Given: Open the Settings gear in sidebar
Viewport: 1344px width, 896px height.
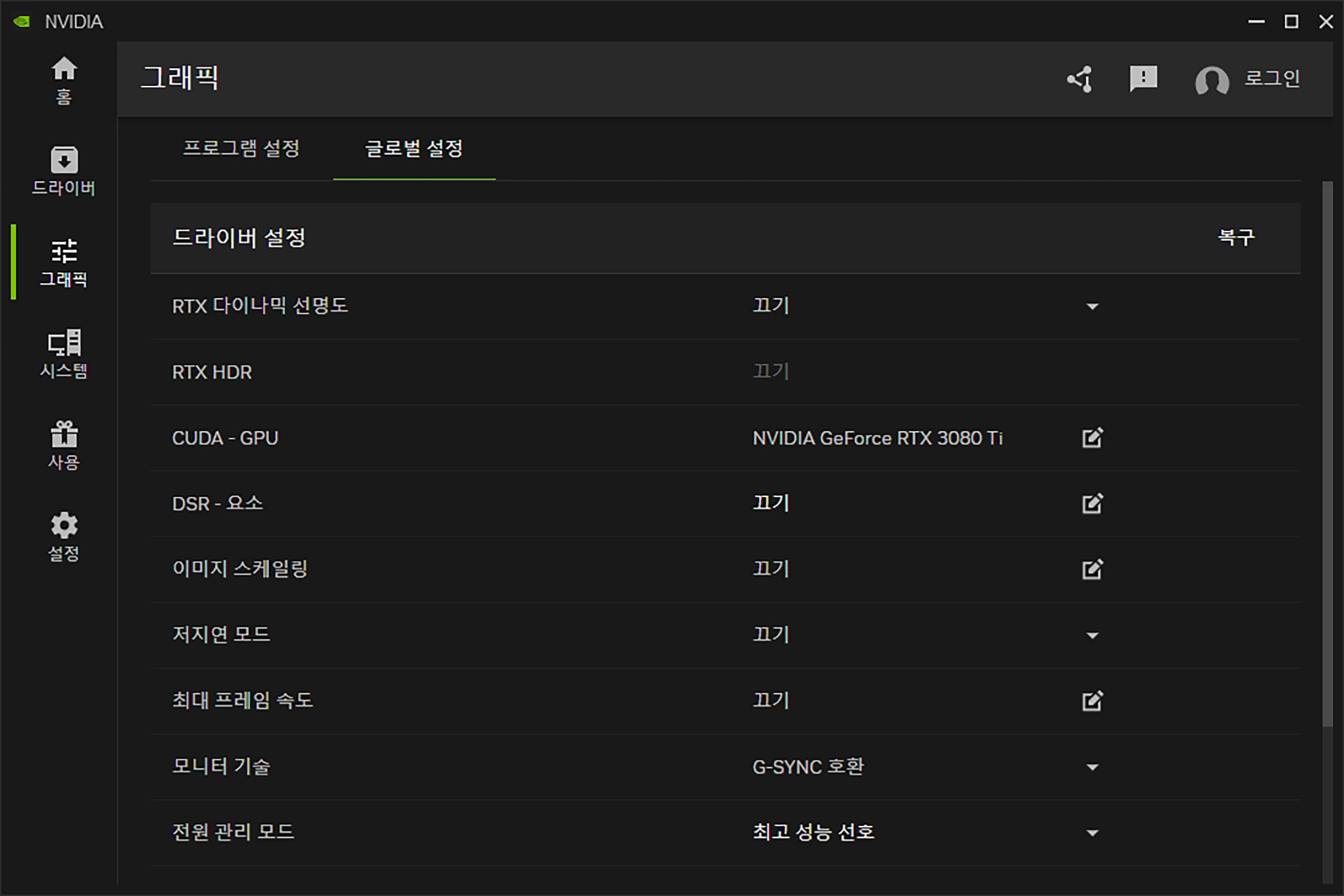Looking at the screenshot, I should 64,536.
